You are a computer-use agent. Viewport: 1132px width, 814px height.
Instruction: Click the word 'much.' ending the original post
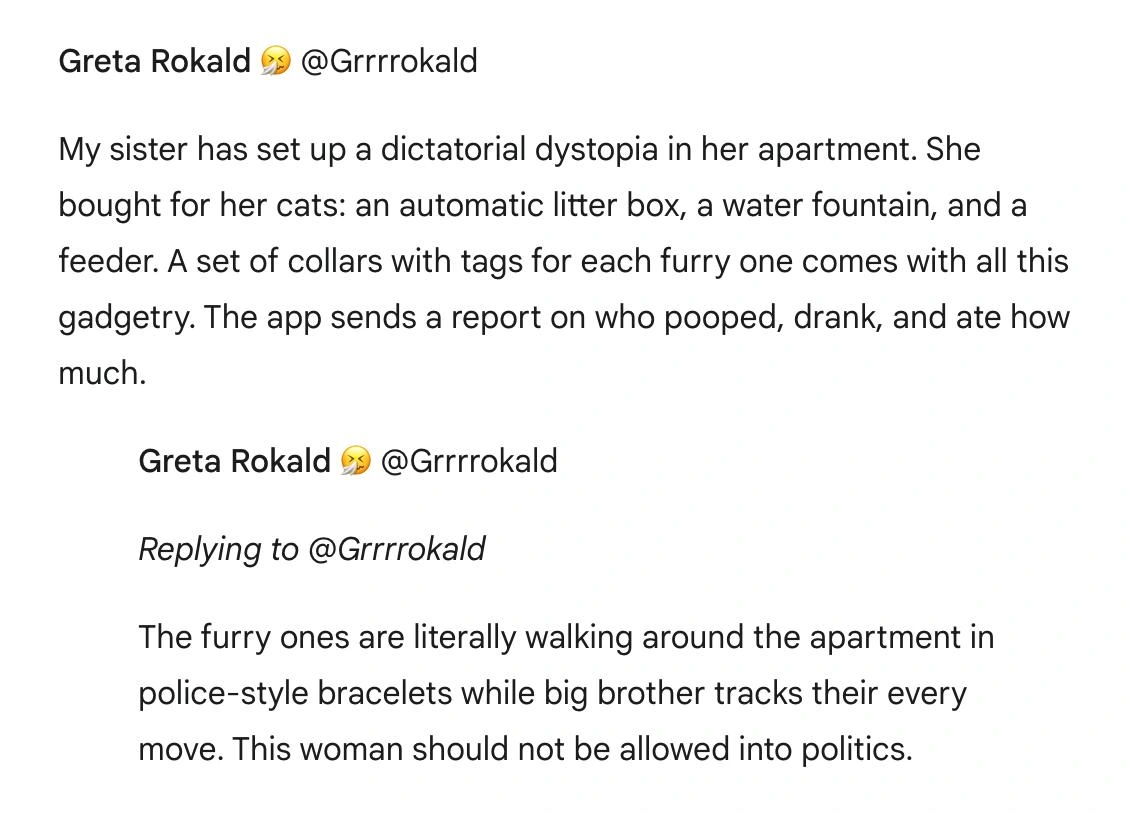tap(102, 374)
